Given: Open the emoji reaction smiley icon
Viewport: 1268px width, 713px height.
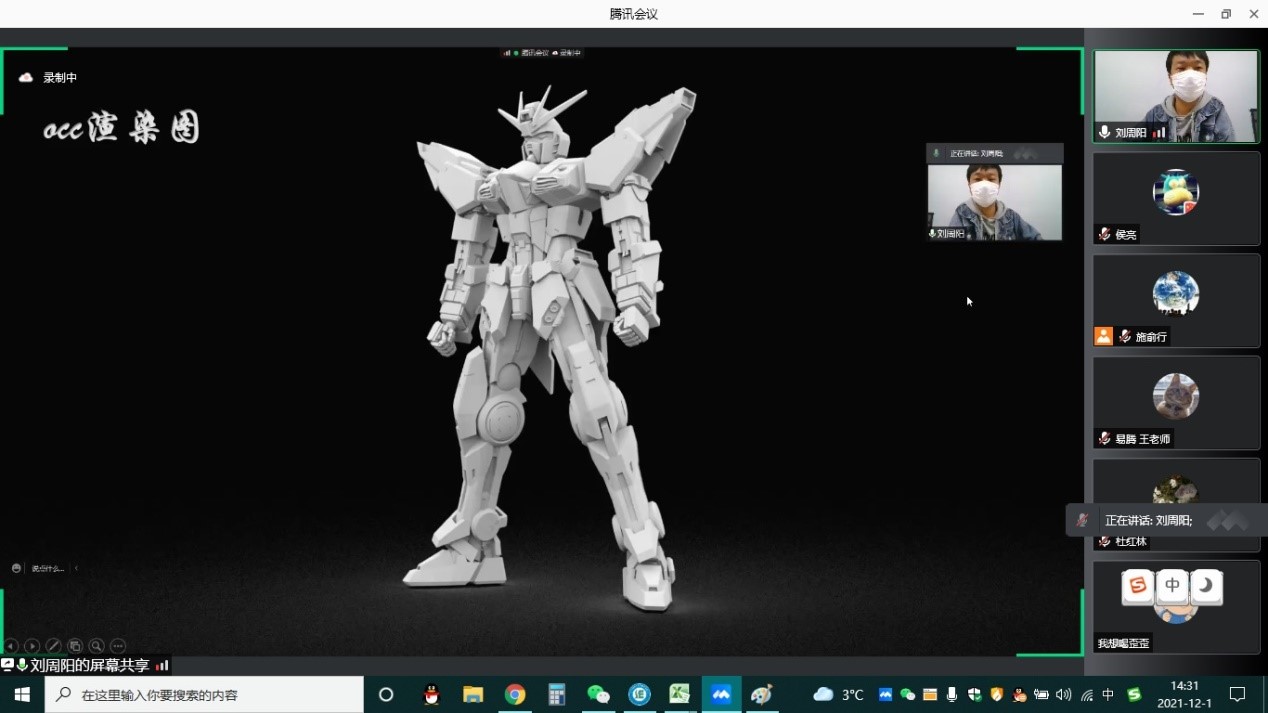Looking at the screenshot, I should click(x=16, y=568).
